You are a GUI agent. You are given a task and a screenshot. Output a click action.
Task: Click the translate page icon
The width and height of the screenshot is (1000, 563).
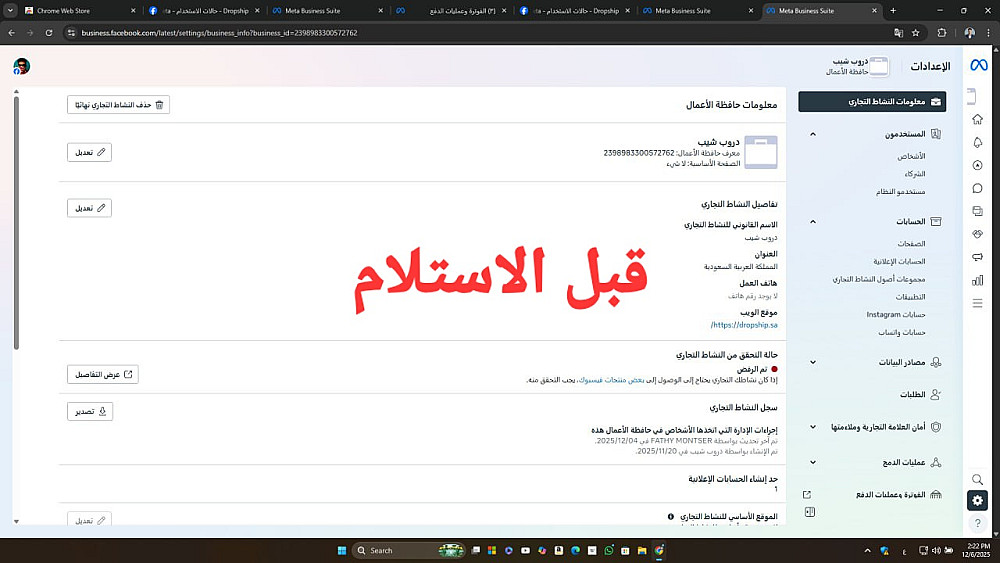point(899,33)
